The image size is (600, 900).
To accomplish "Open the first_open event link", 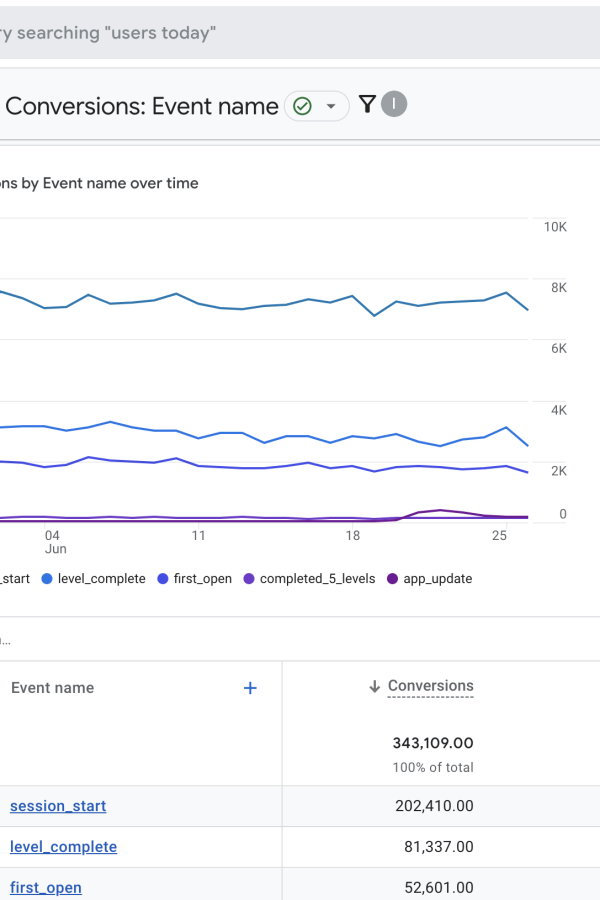I will tap(45, 887).
